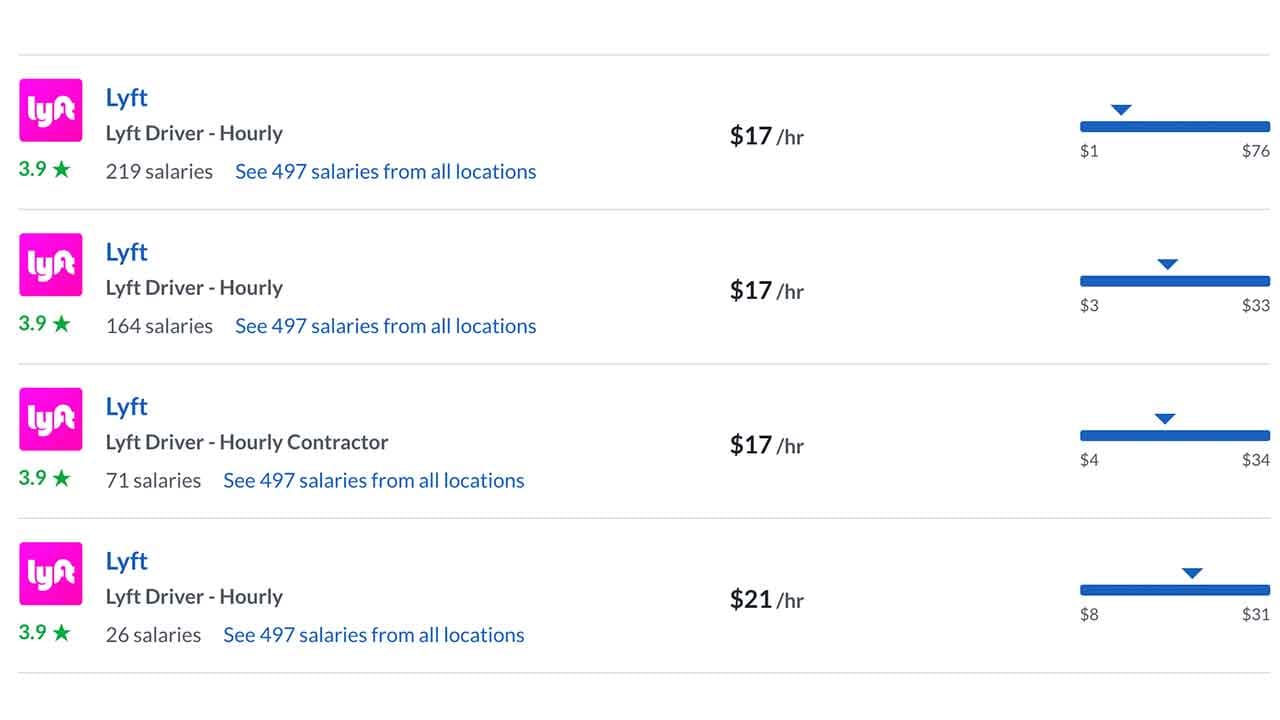
Task: Open the Lyft company link above 26 salaries
Action: [127, 562]
